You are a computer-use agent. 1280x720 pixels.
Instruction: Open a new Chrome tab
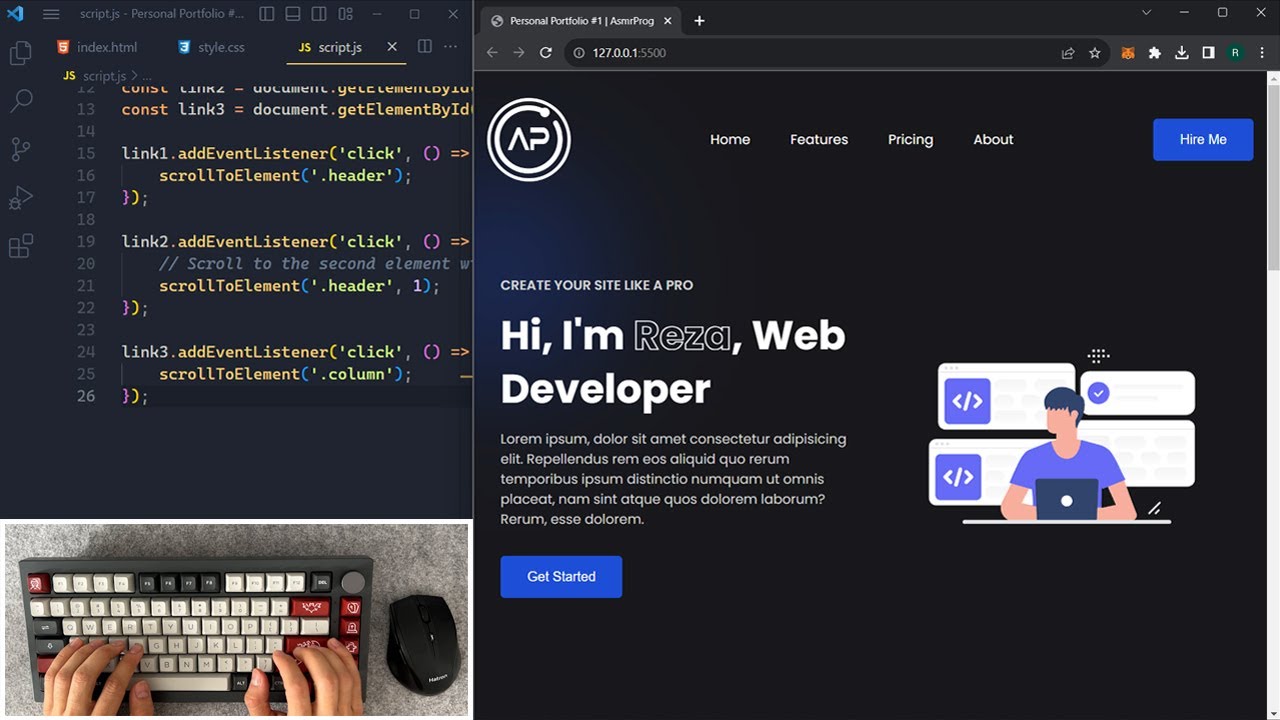pos(699,21)
